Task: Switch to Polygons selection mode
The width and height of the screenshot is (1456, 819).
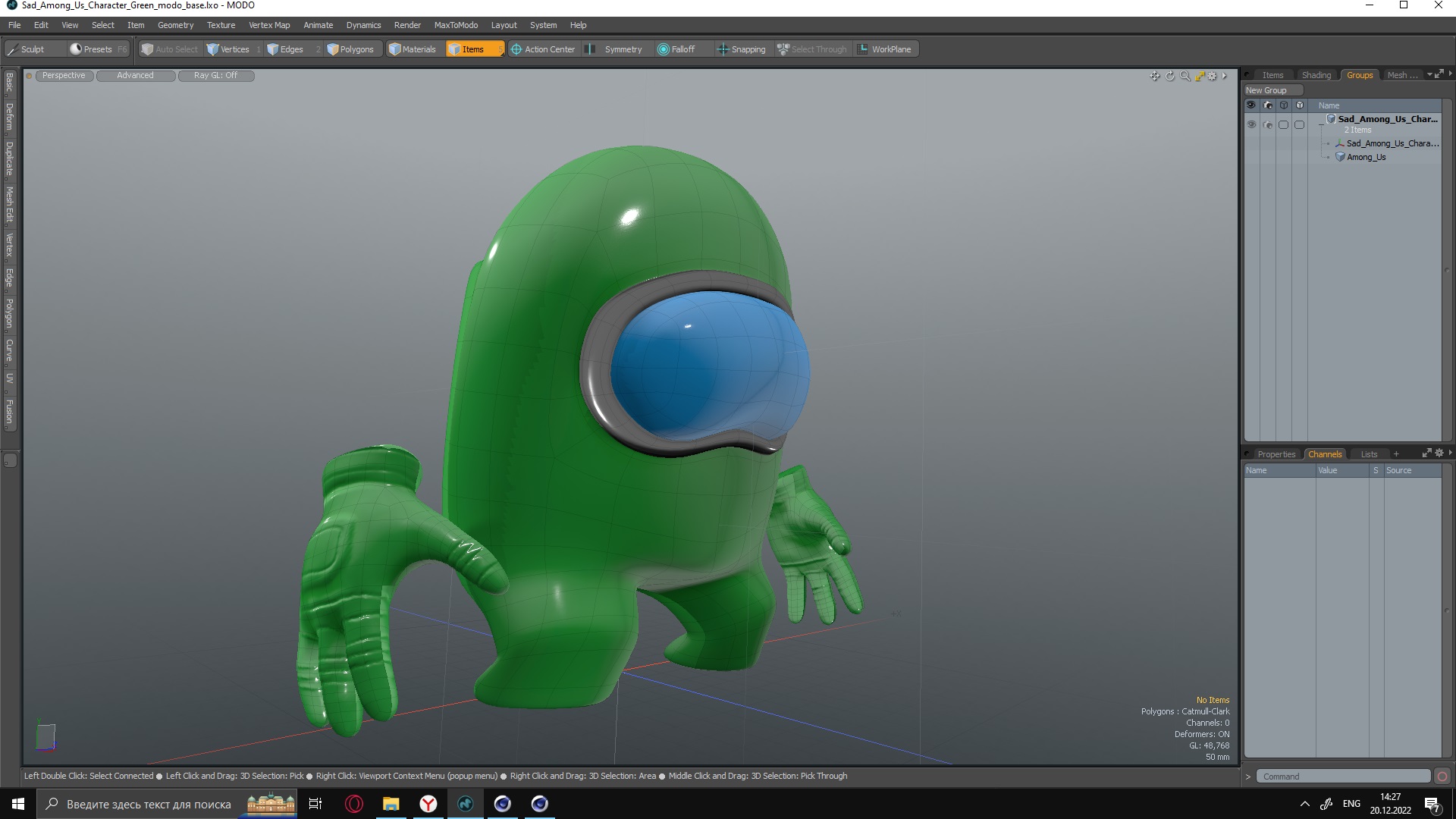Action: [x=351, y=49]
